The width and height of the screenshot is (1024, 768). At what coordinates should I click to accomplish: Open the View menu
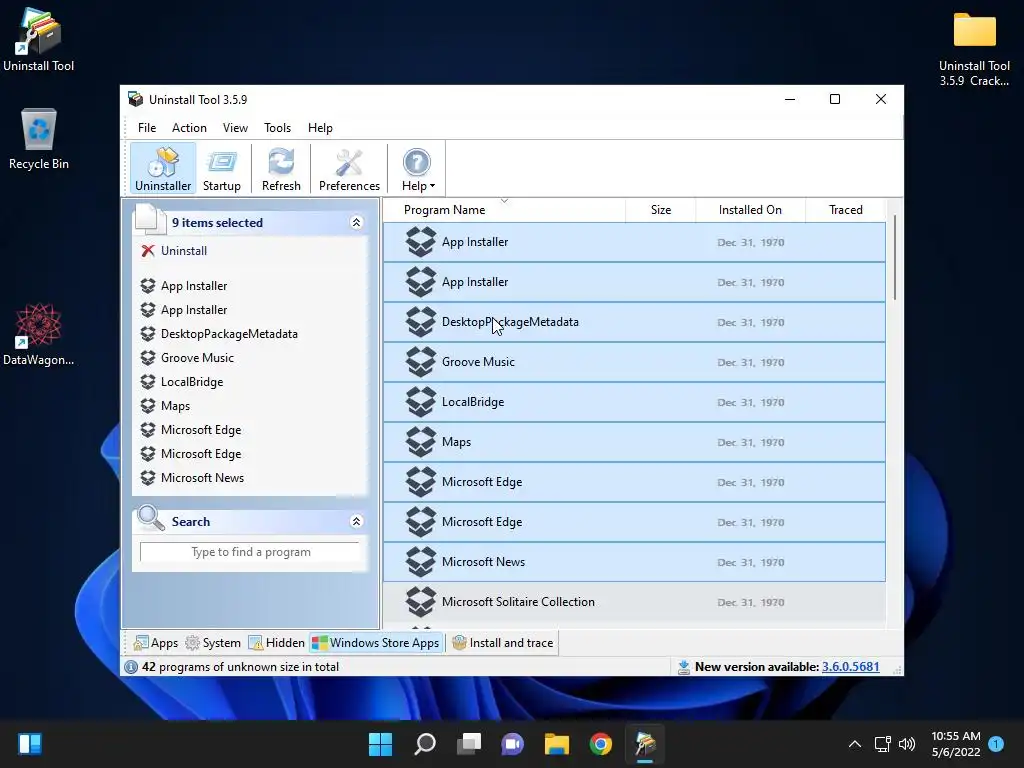tap(235, 128)
